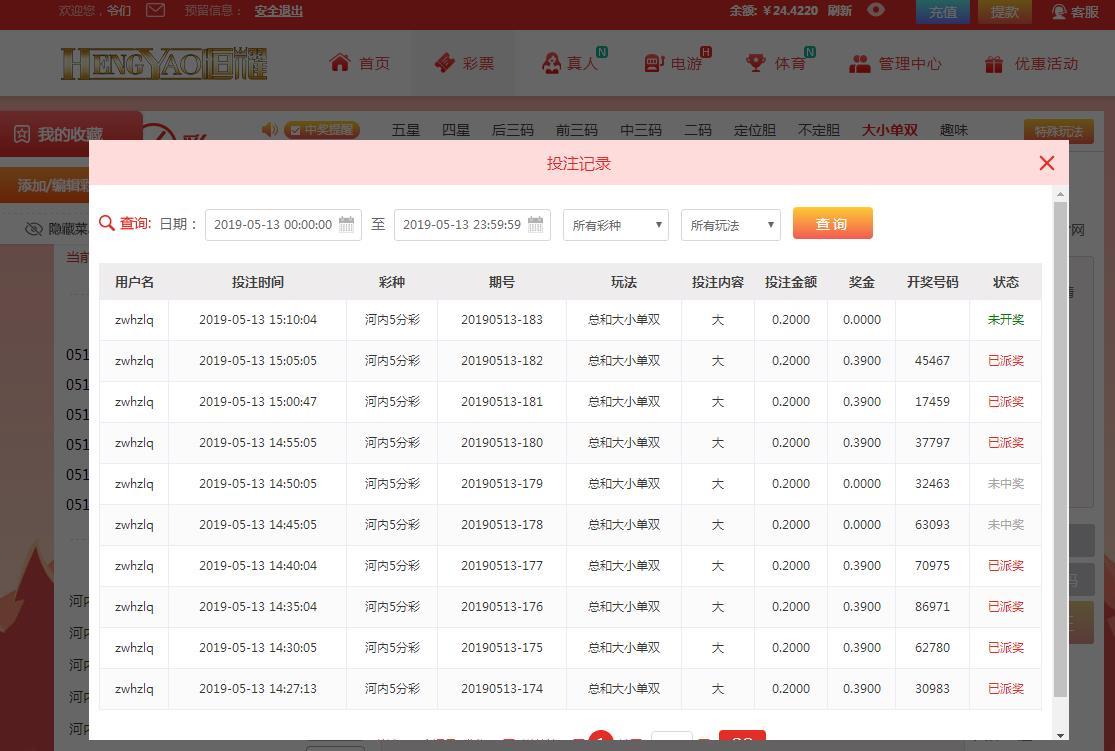This screenshot has height=751, width=1115.
Task: Click the home icon beside 首页
Action: (x=340, y=63)
